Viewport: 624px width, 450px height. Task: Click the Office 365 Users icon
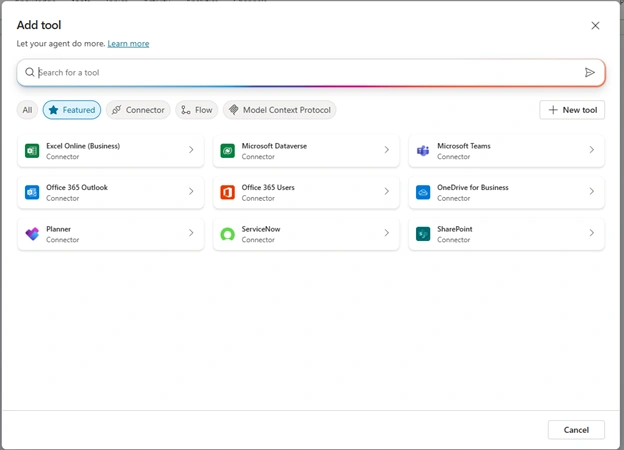click(x=228, y=193)
